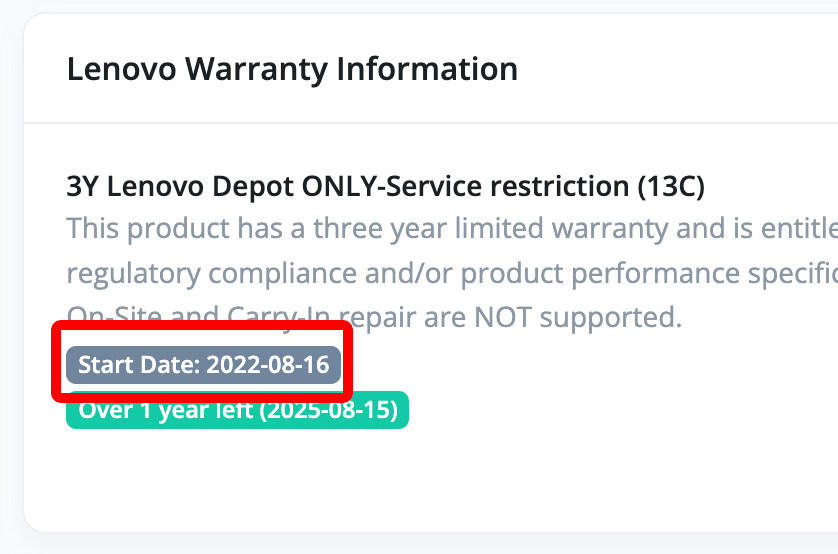Click the Start Date 2022-08-16 badge
Screen dimensions: 838x554
click(204, 365)
